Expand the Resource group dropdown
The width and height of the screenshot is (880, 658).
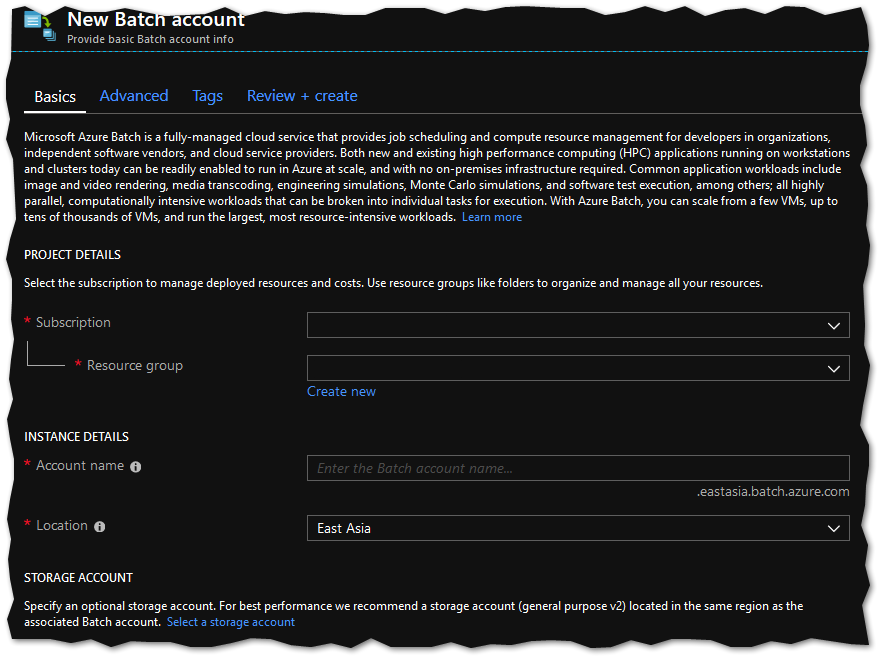click(578, 368)
